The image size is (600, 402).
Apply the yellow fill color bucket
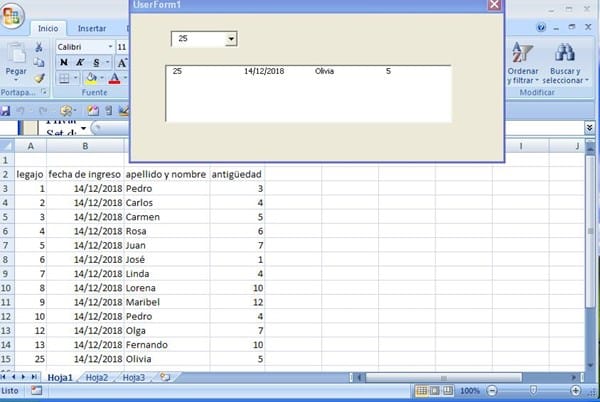click(x=91, y=78)
